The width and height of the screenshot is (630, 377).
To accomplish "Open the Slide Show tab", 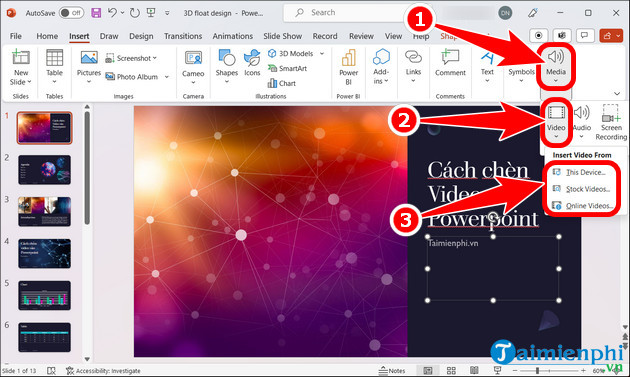I will point(282,36).
